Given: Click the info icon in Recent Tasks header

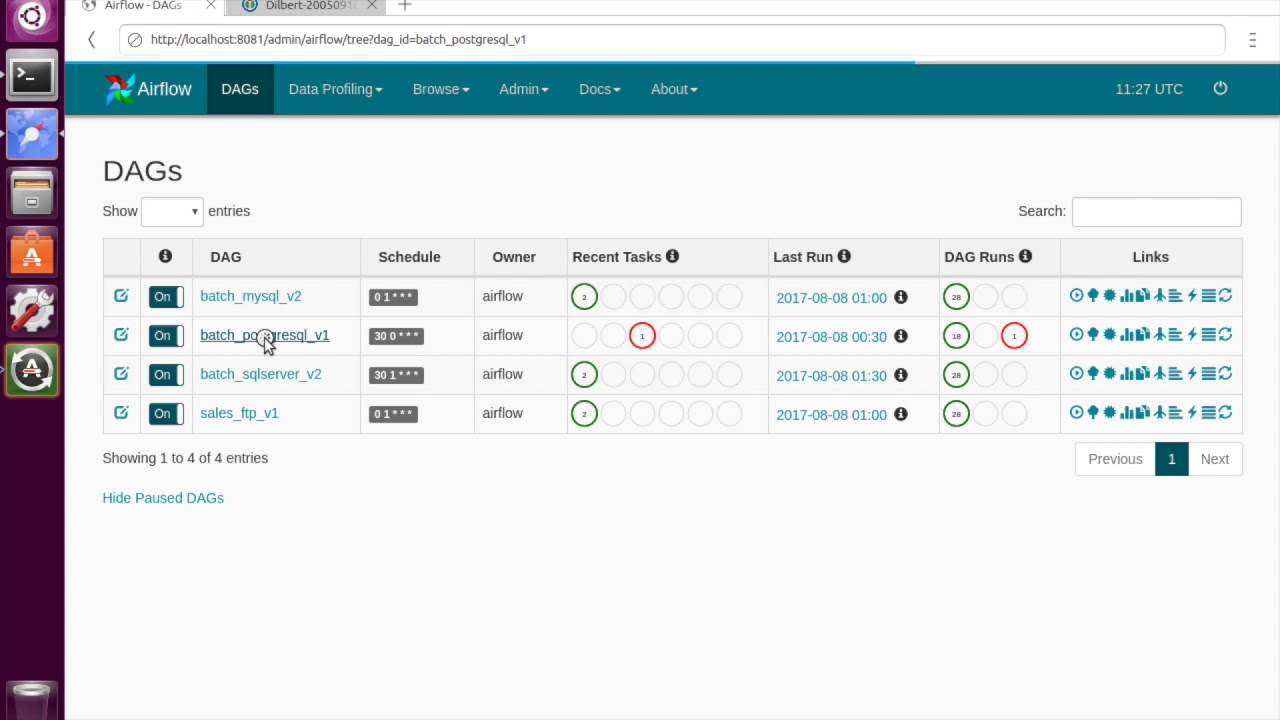Looking at the screenshot, I should [672, 256].
